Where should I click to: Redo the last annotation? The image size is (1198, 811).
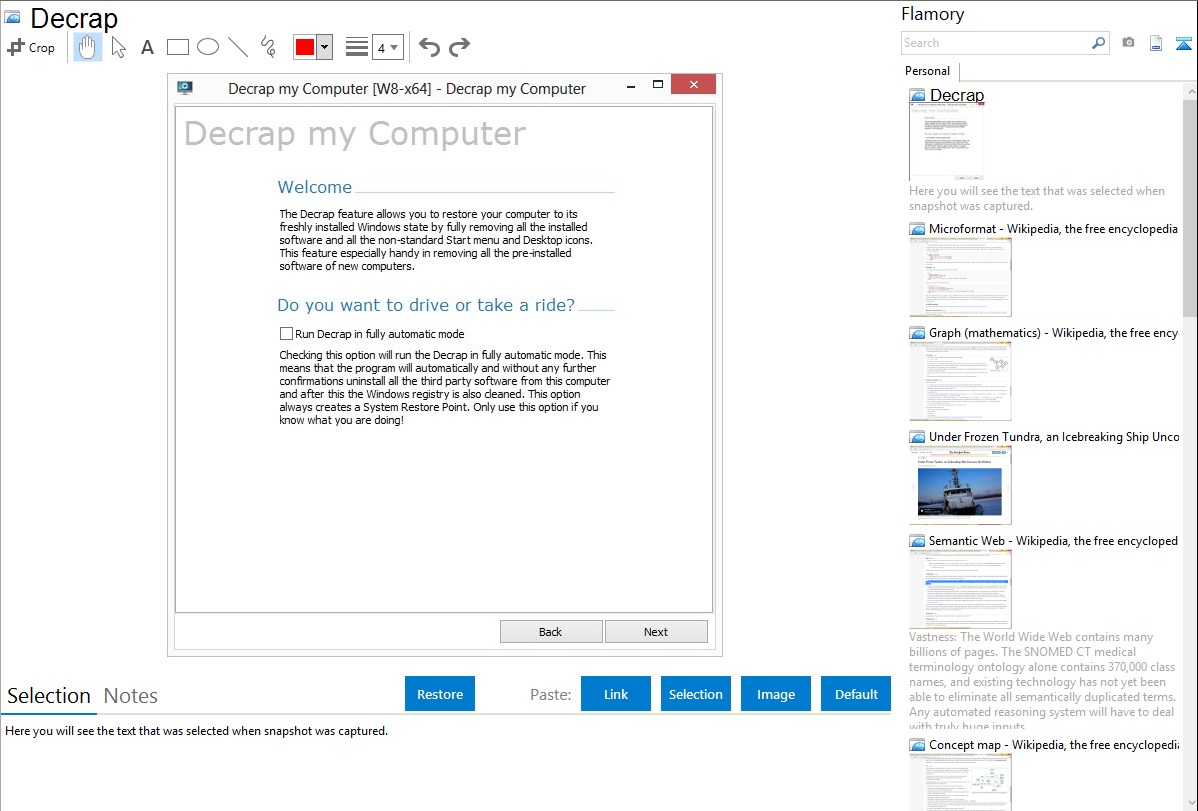459,47
